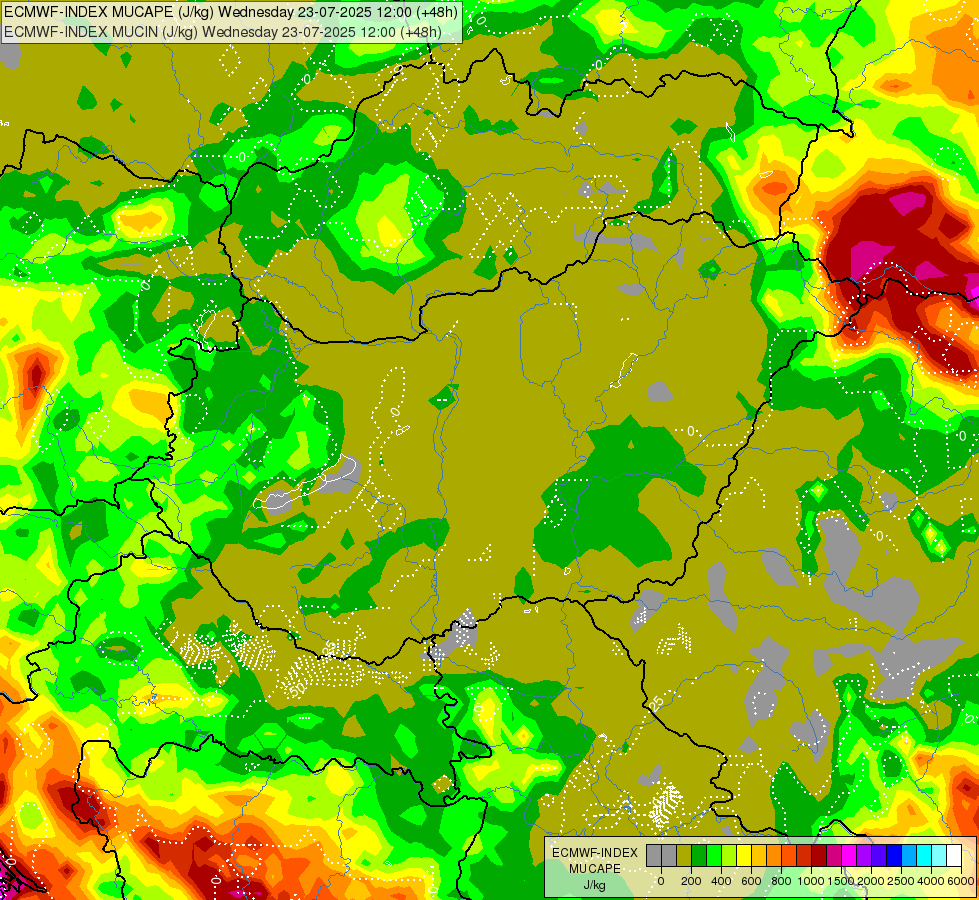Click the legend scale value 2000
The height and width of the screenshot is (900, 979).
coord(871,881)
